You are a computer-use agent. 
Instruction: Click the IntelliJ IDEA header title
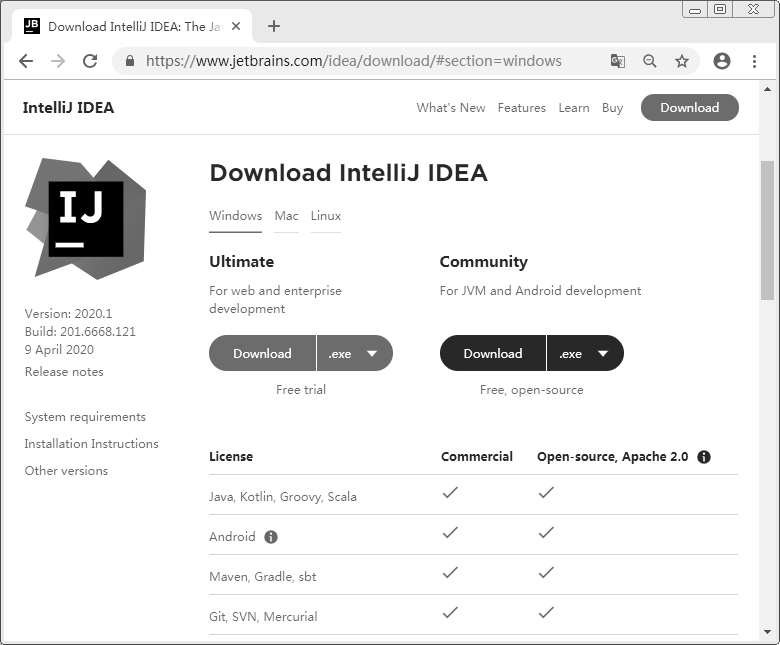pos(68,107)
